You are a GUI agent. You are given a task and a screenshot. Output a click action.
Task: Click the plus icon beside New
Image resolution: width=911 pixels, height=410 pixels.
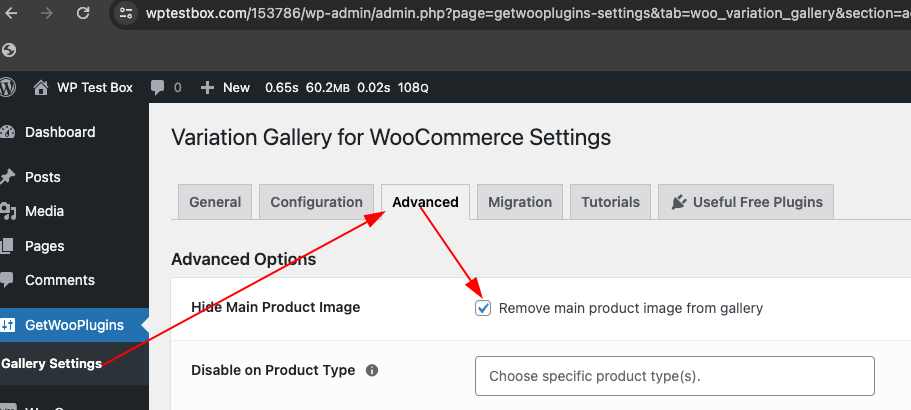(207, 88)
